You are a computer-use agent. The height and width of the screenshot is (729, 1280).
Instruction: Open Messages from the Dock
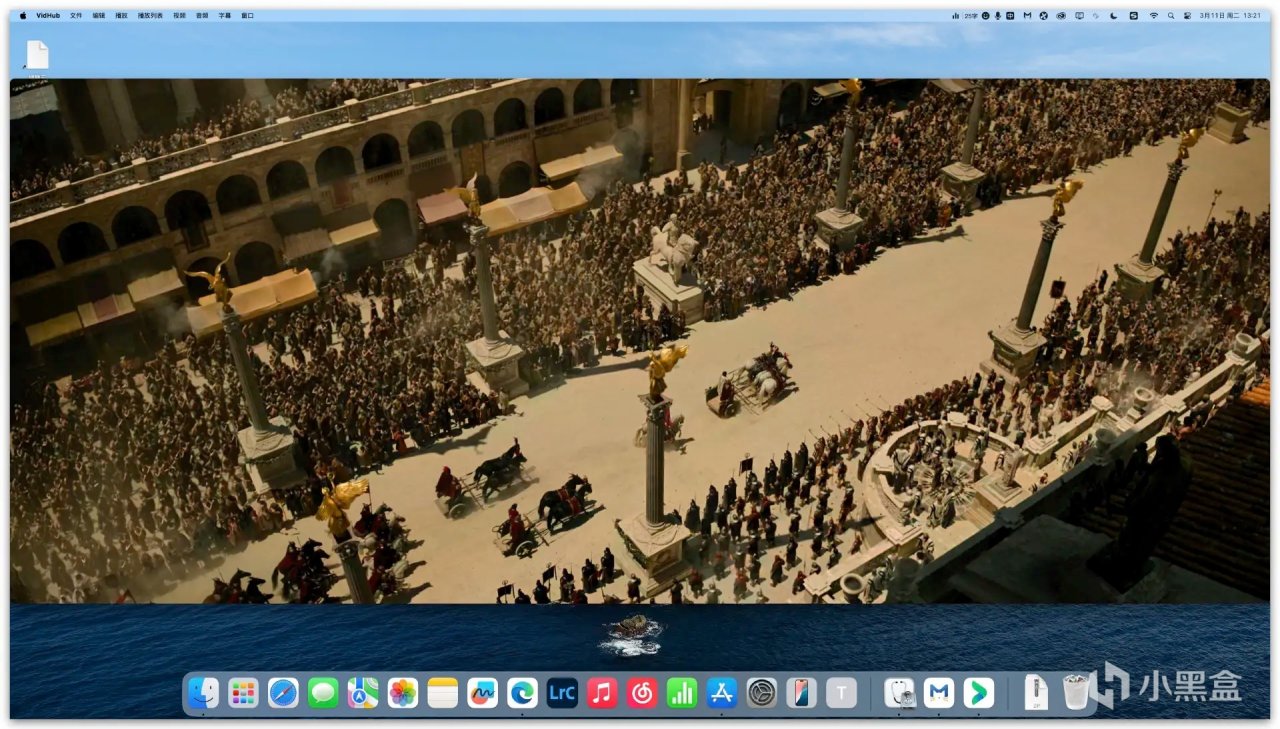323,692
